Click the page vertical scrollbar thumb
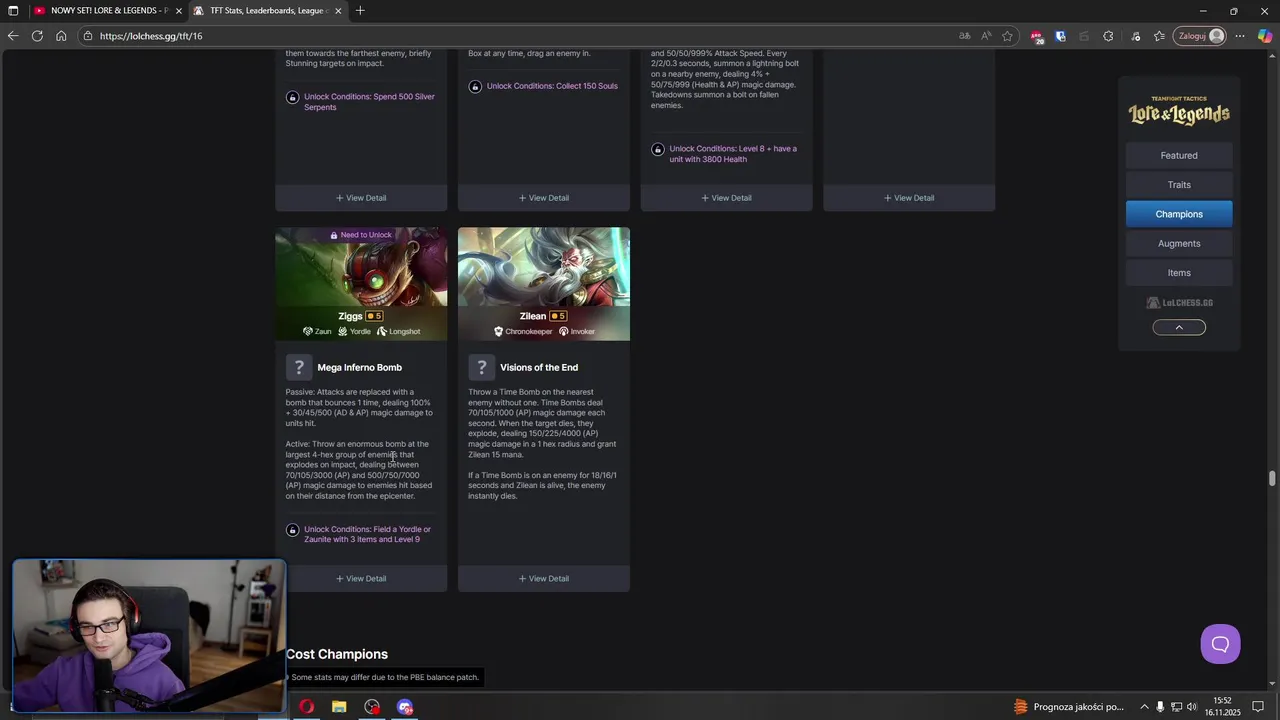 coord(1272,479)
